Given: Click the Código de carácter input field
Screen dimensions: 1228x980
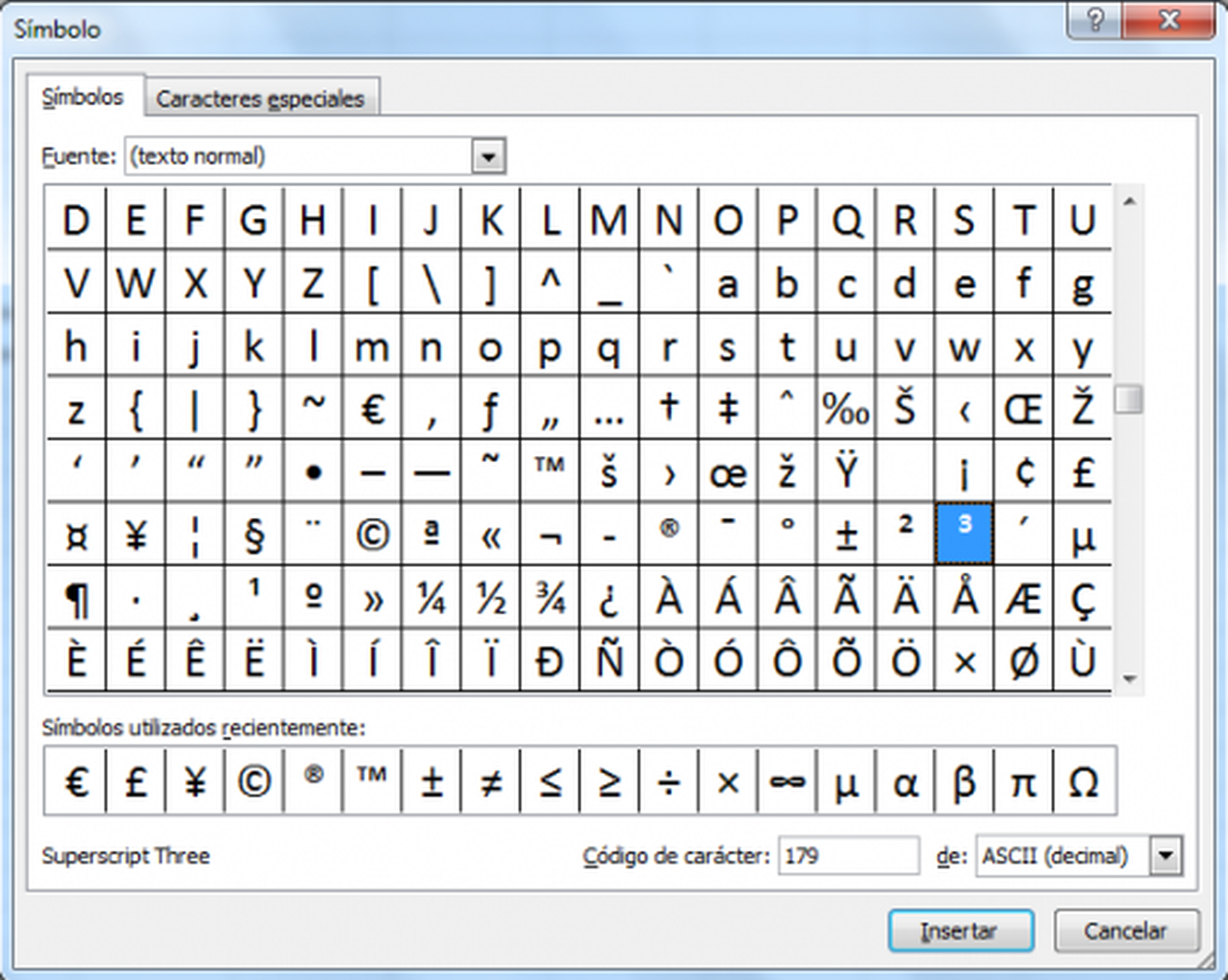Looking at the screenshot, I should tap(849, 856).
